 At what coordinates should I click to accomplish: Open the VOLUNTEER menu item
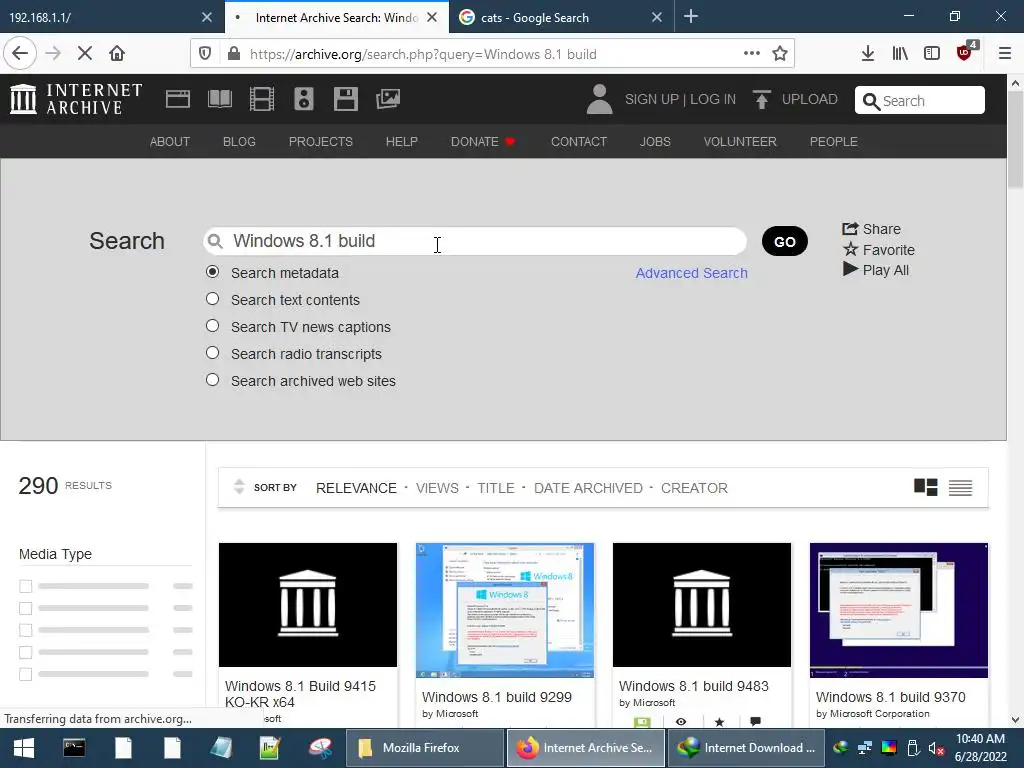pyautogui.click(x=740, y=142)
